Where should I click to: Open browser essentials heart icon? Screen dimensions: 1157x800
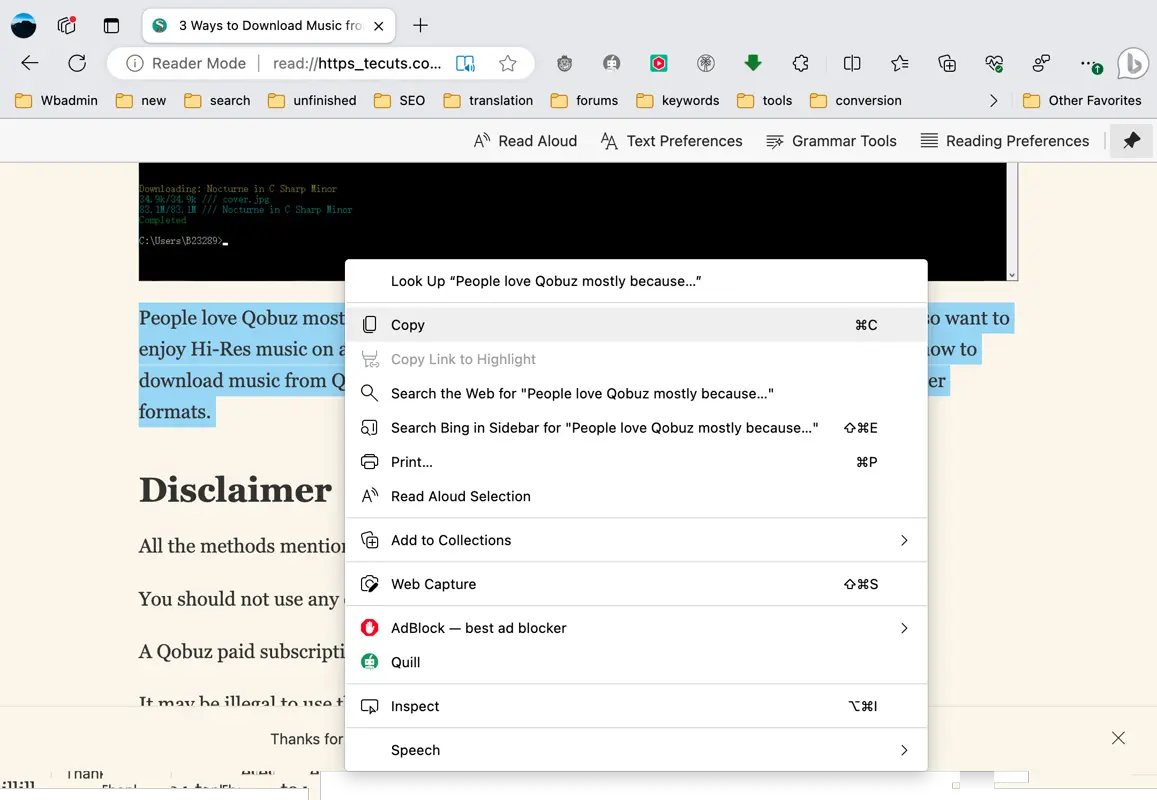[x=994, y=63]
